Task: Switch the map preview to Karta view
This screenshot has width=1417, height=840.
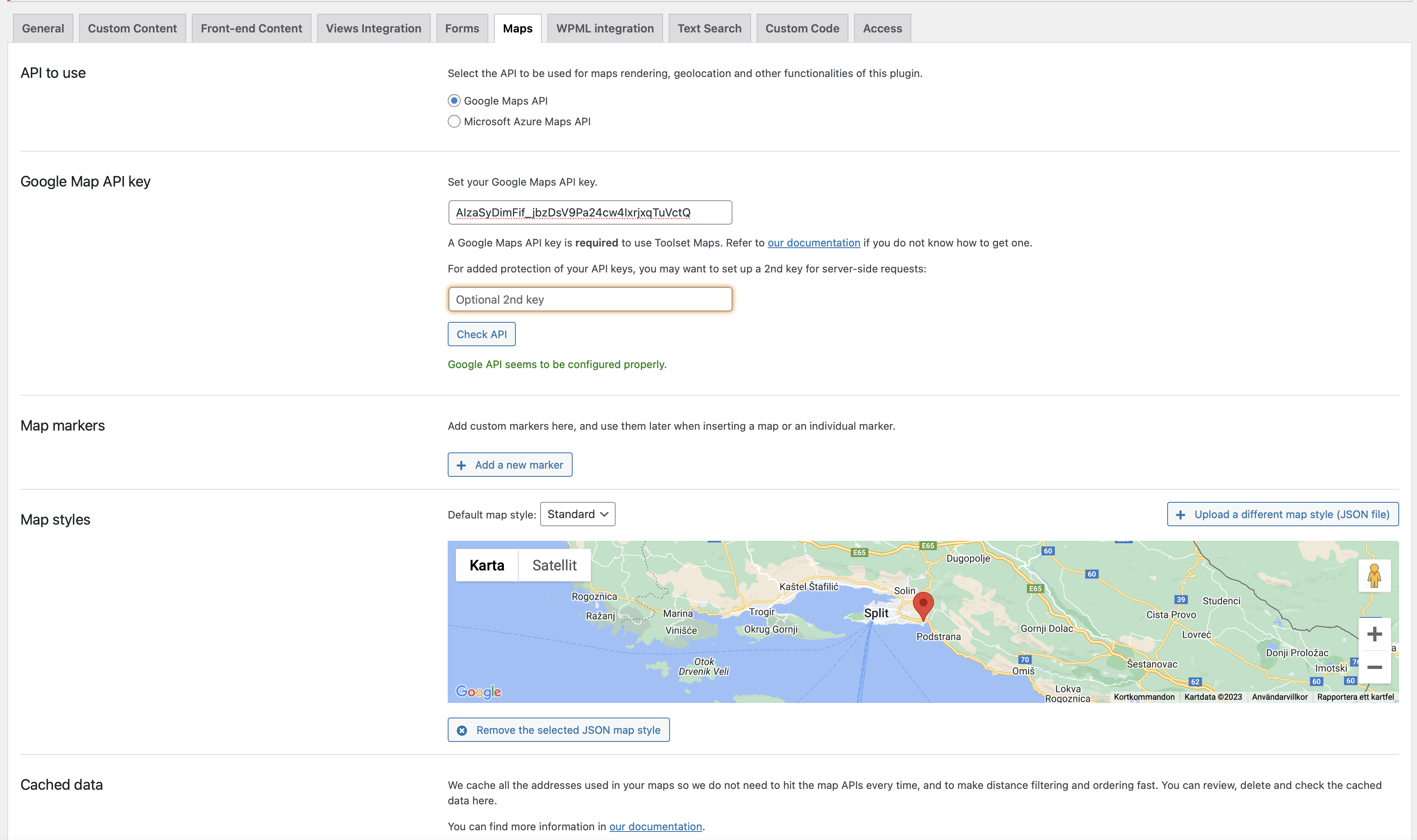Action: [x=487, y=565]
